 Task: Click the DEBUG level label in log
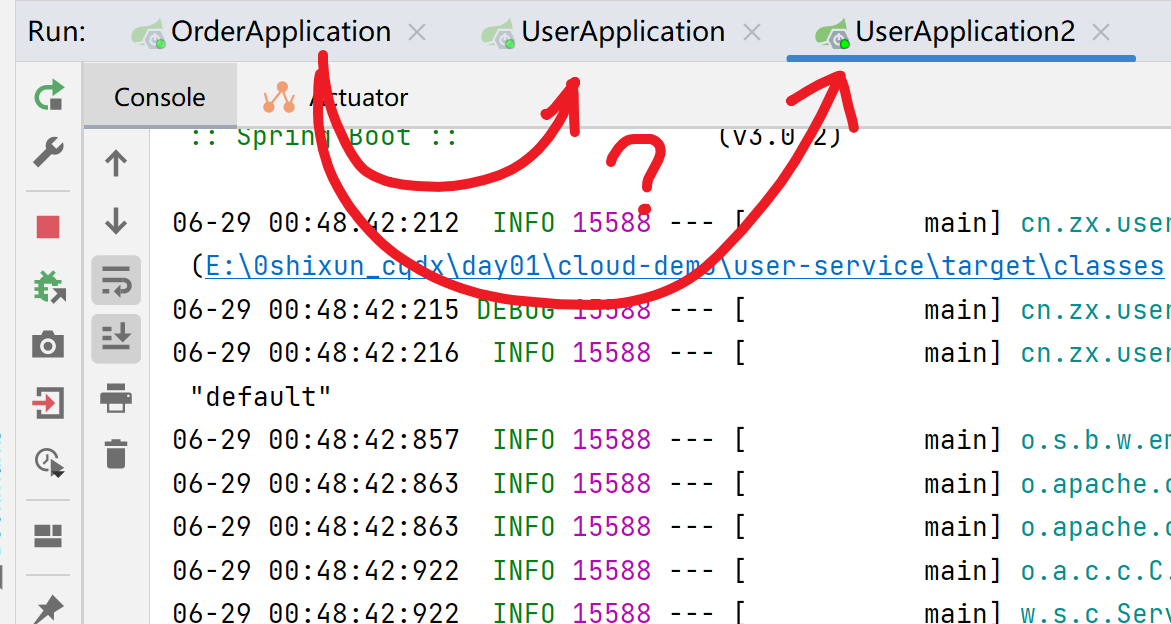pyautogui.click(x=515, y=309)
